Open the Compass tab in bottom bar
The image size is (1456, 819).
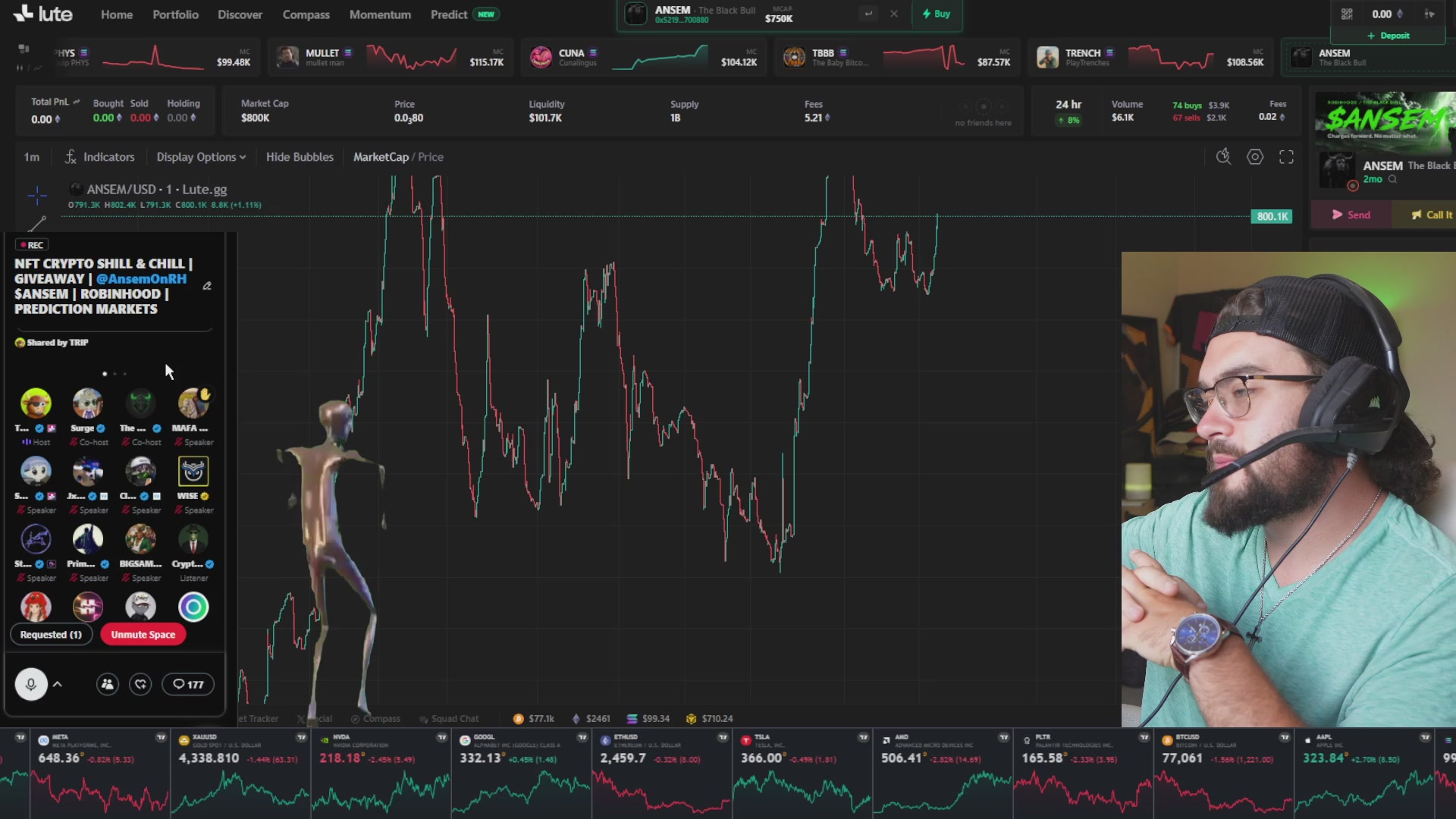375,719
